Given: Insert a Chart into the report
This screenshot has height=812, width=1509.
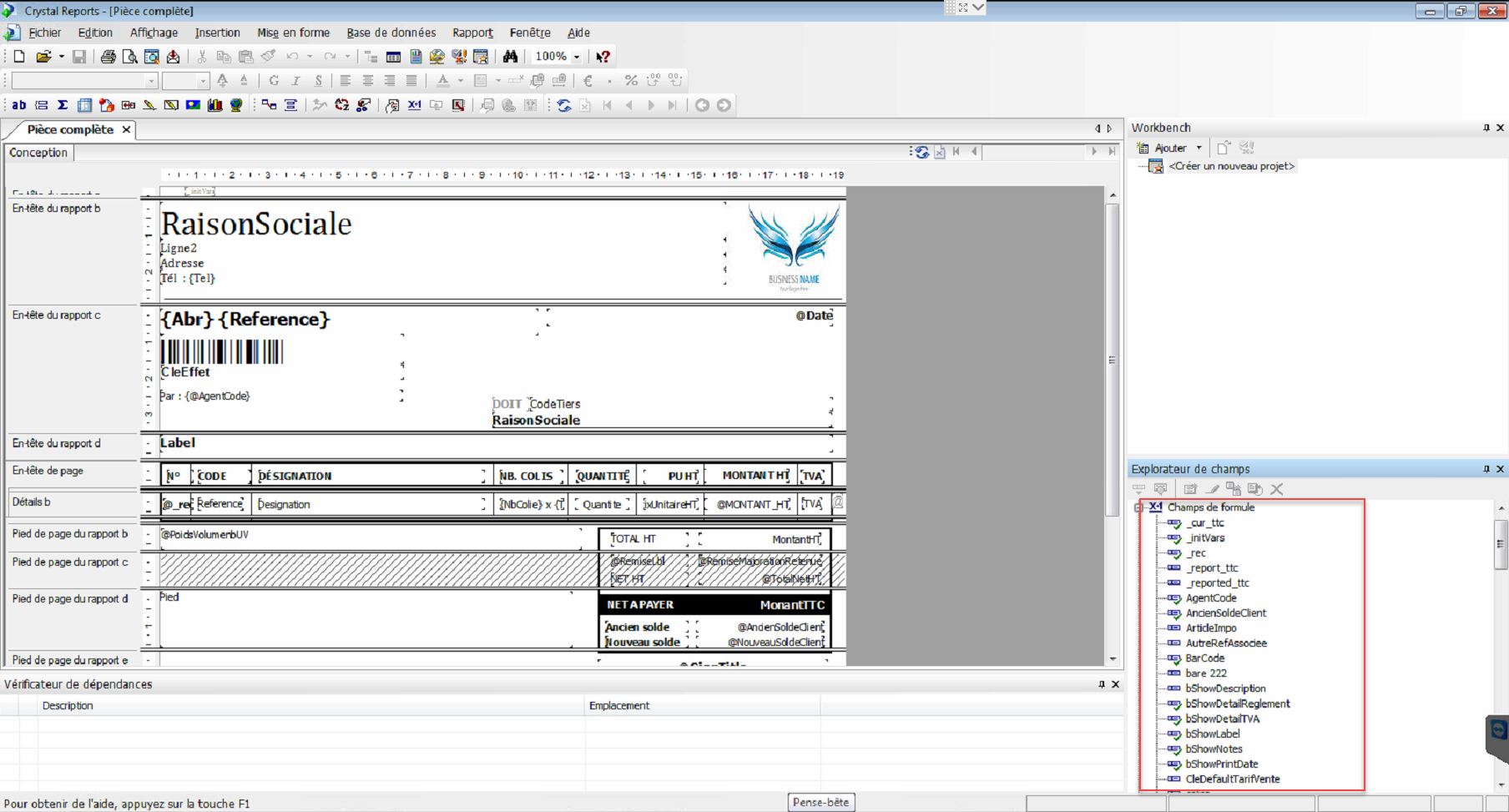Looking at the screenshot, I should coord(215,104).
